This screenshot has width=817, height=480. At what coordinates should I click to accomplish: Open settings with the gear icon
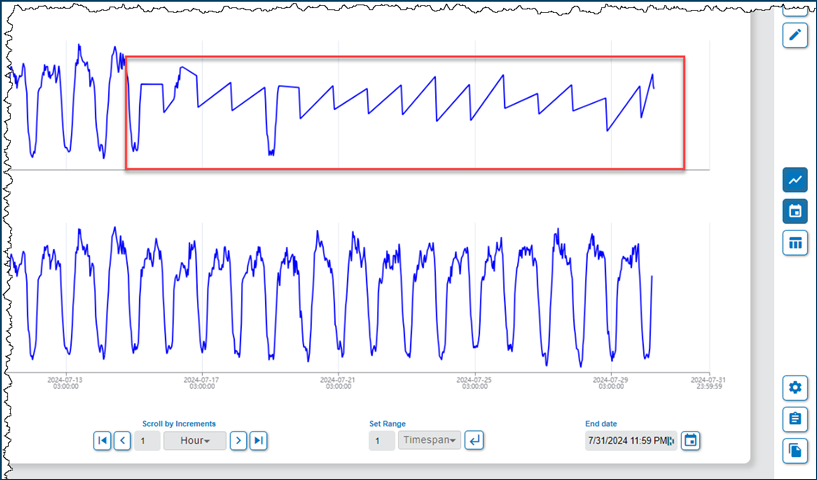coord(795,388)
